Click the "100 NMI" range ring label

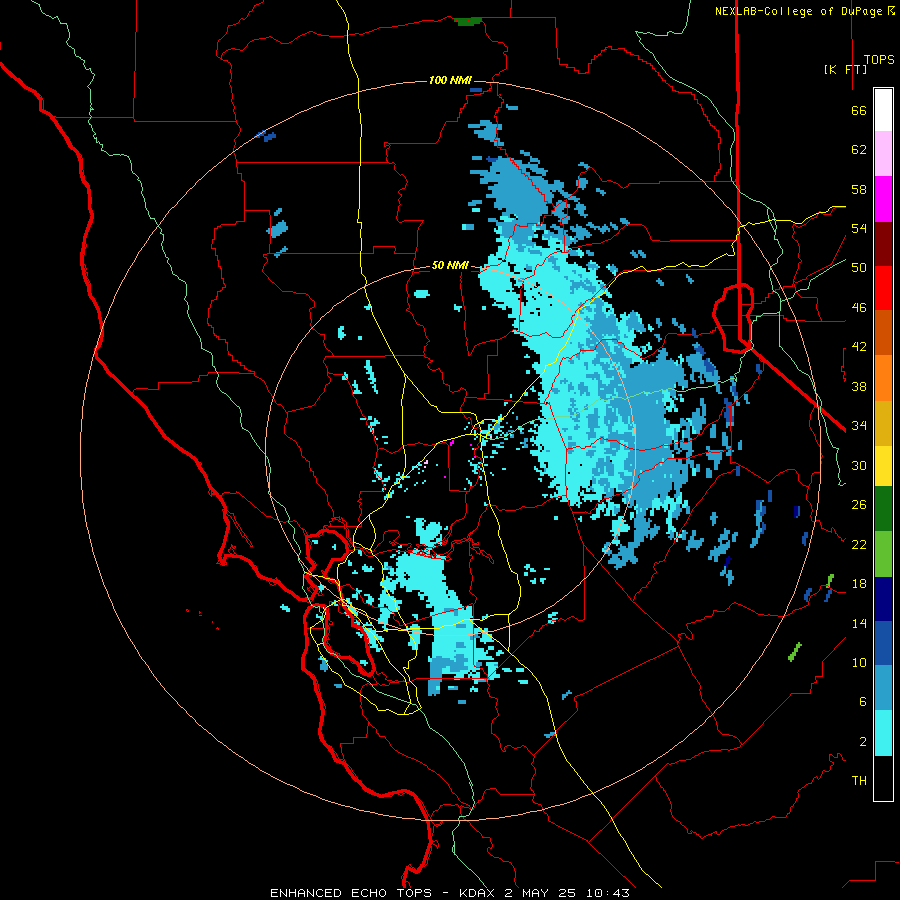point(450,80)
